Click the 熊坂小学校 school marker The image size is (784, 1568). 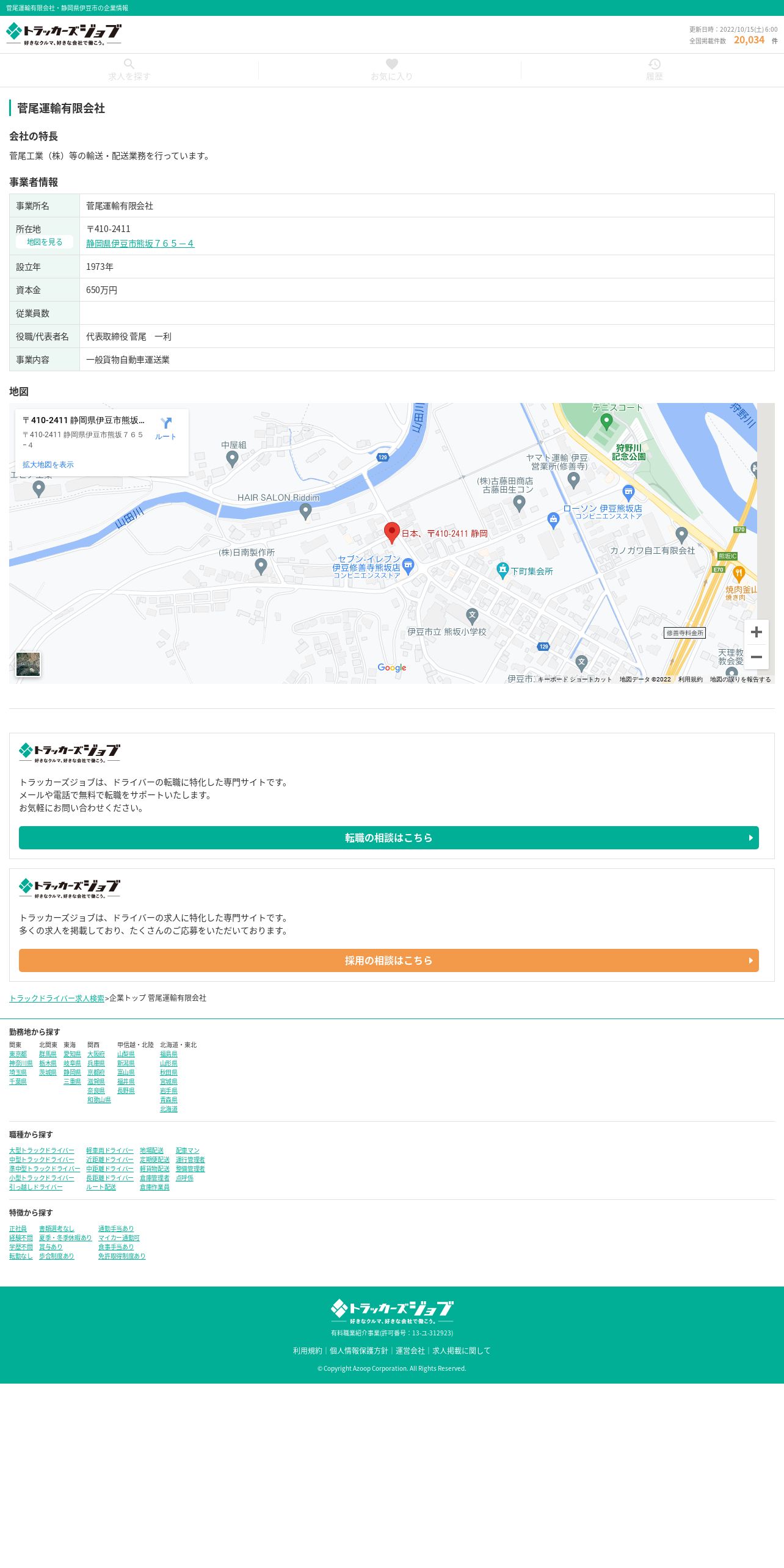[x=472, y=615]
